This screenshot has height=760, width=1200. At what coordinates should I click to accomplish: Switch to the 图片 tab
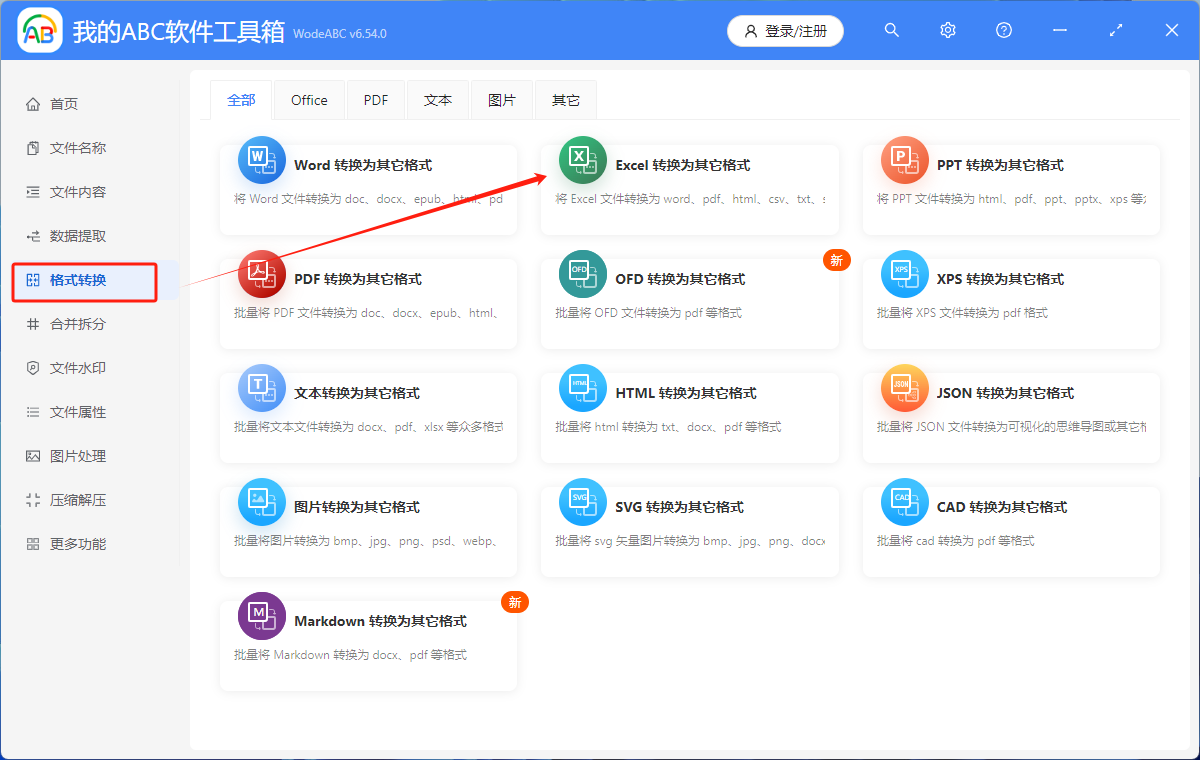pyautogui.click(x=502, y=99)
